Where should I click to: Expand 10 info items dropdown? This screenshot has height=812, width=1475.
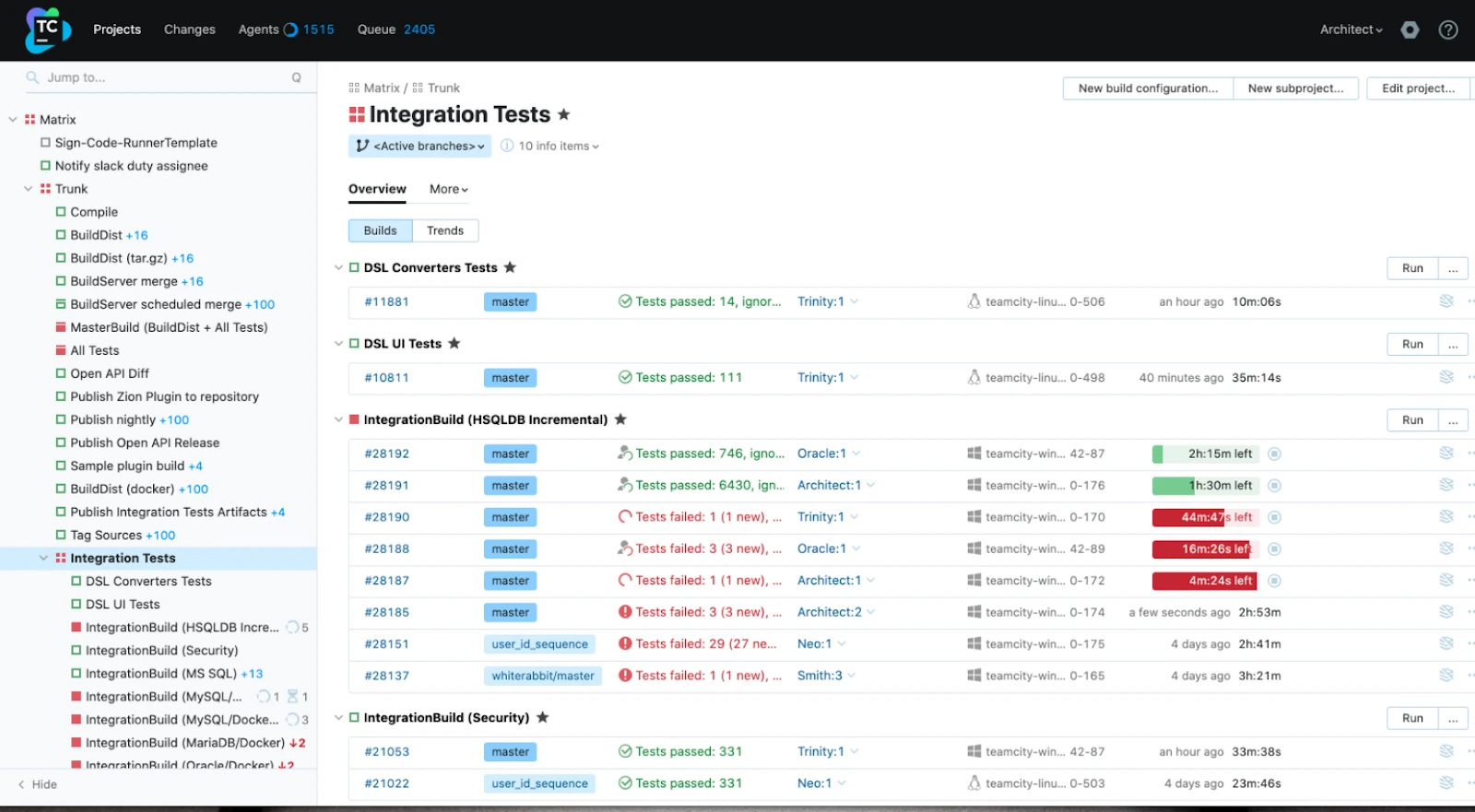(x=559, y=146)
